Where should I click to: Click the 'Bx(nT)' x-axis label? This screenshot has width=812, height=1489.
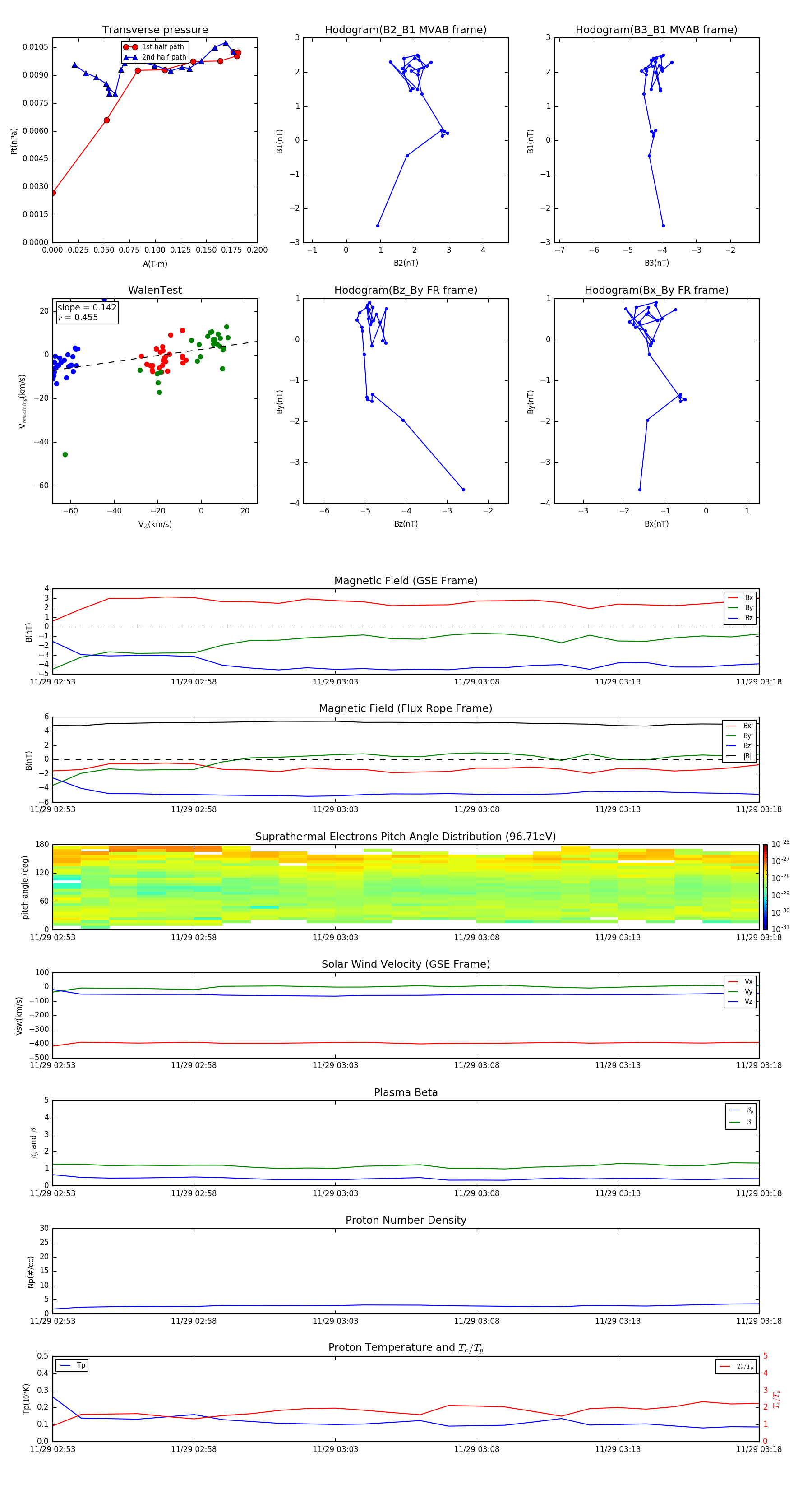(x=656, y=524)
